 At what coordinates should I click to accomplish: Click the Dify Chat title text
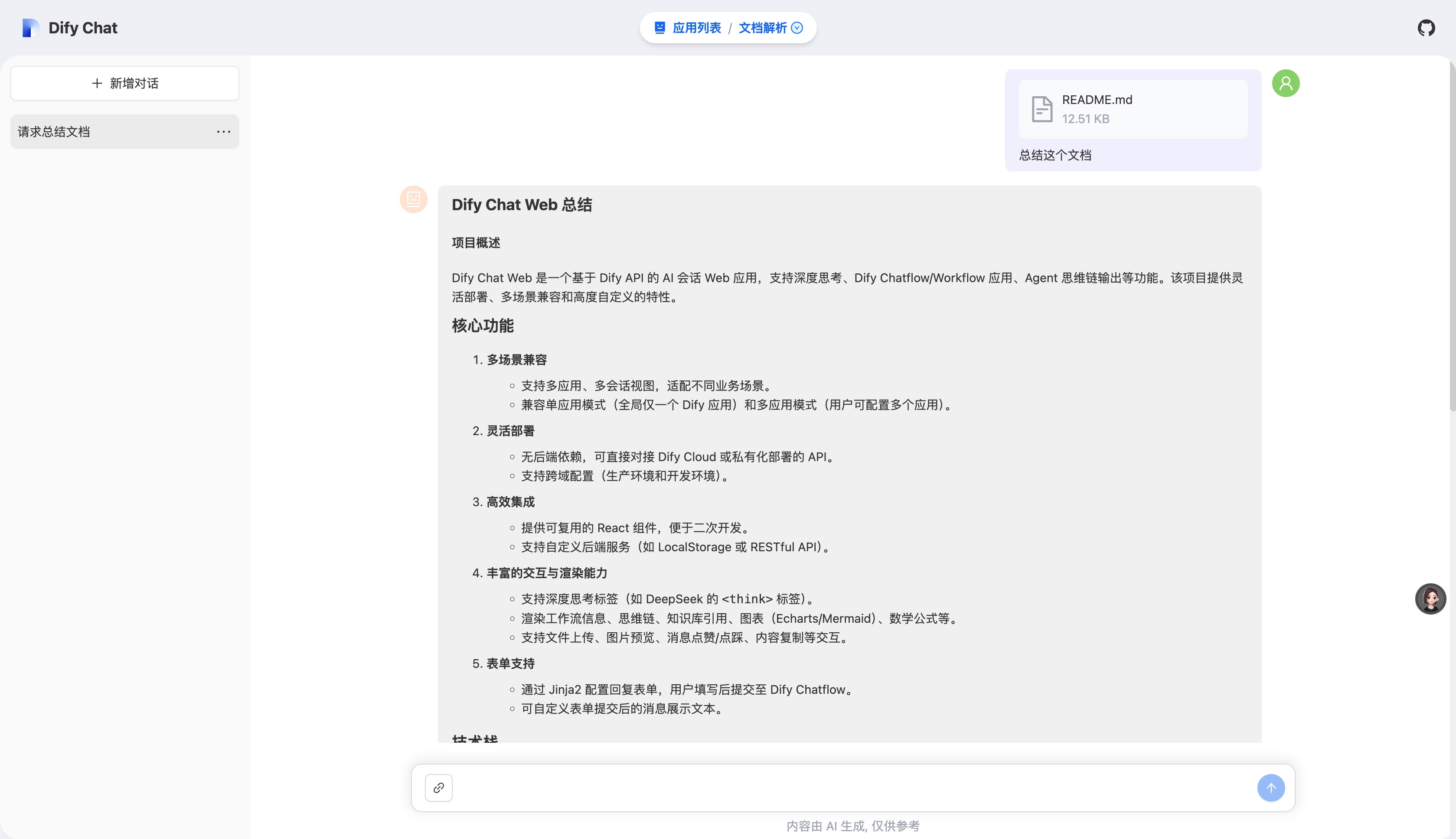[83, 27]
